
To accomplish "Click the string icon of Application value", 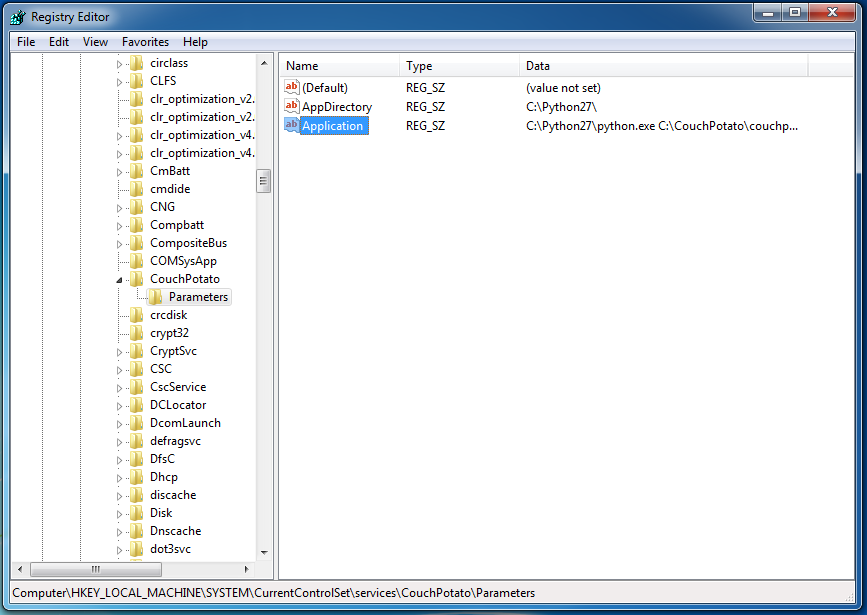I will 291,126.
